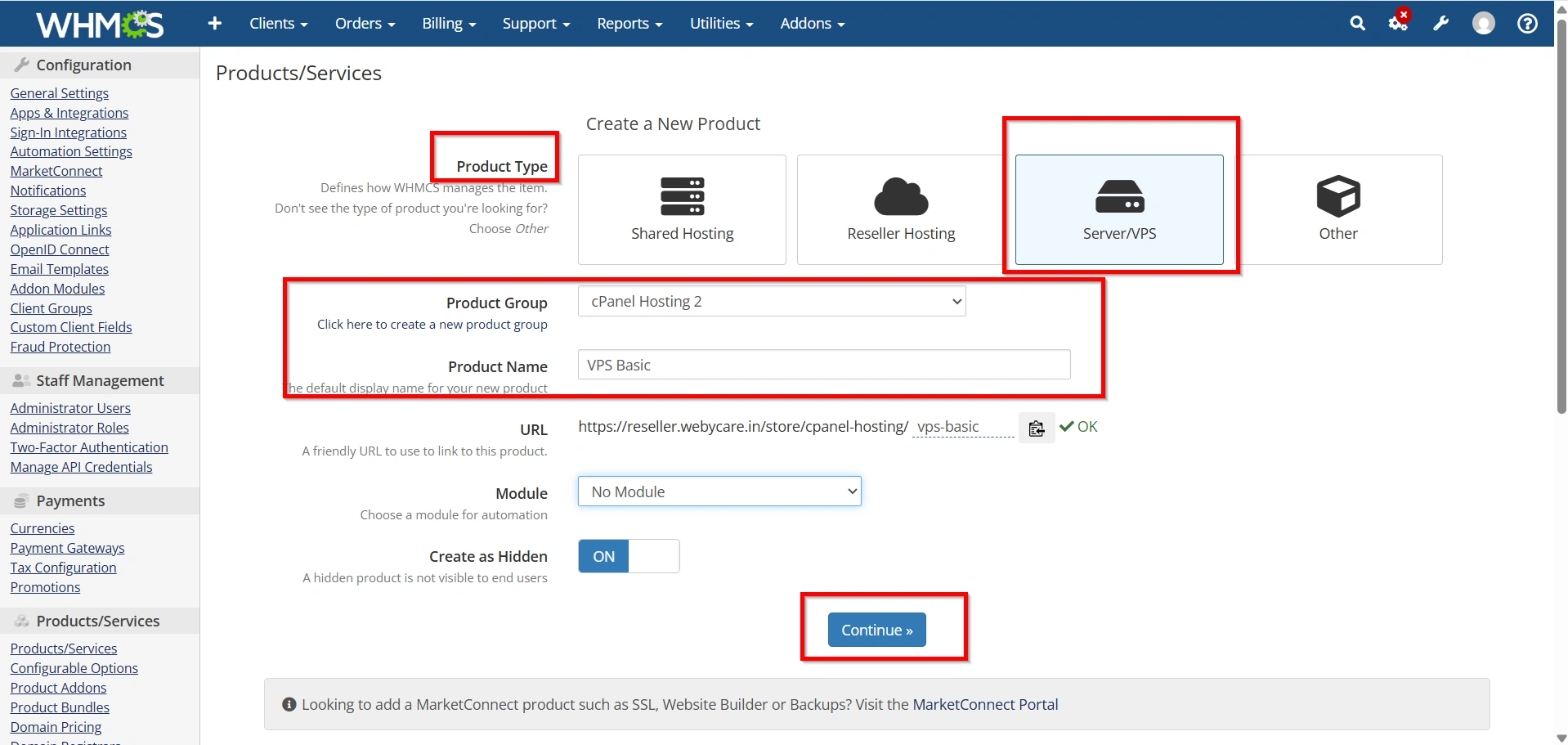The image size is (1568, 745).
Task: Open Automation Settings sidebar link
Action: pyautogui.click(x=71, y=151)
